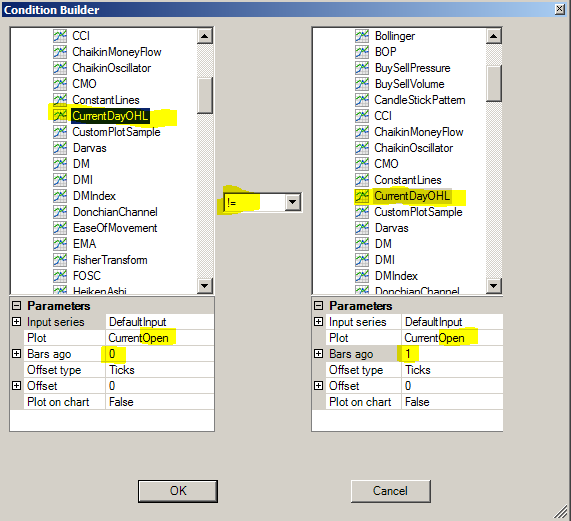Click left Bars ago value field
Image resolution: width=571 pixels, height=521 pixels.
tap(160, 354)
